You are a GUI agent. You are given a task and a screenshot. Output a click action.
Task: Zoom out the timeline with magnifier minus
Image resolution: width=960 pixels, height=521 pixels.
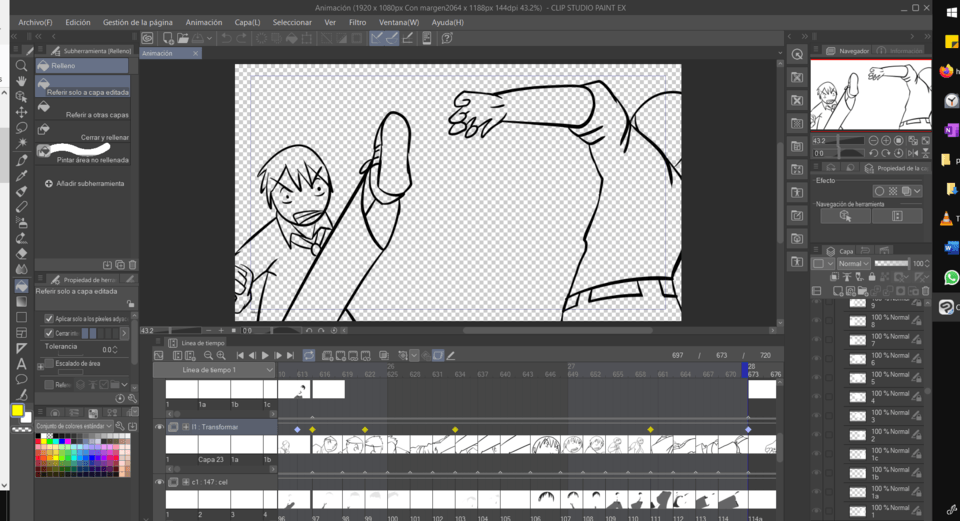[208, 356]
